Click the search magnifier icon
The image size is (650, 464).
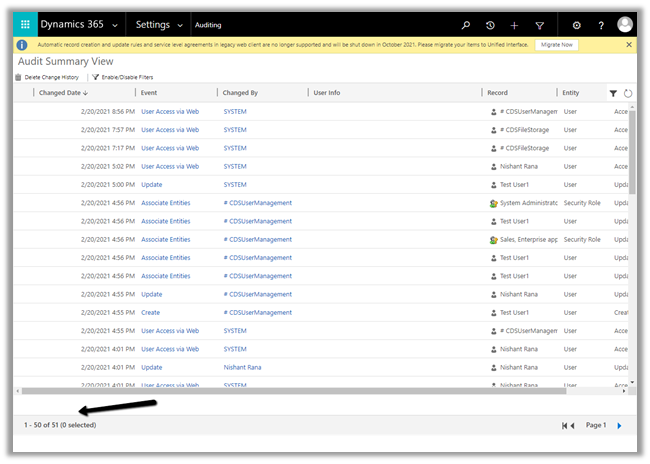pyautogui.click(x=465, y=25)
